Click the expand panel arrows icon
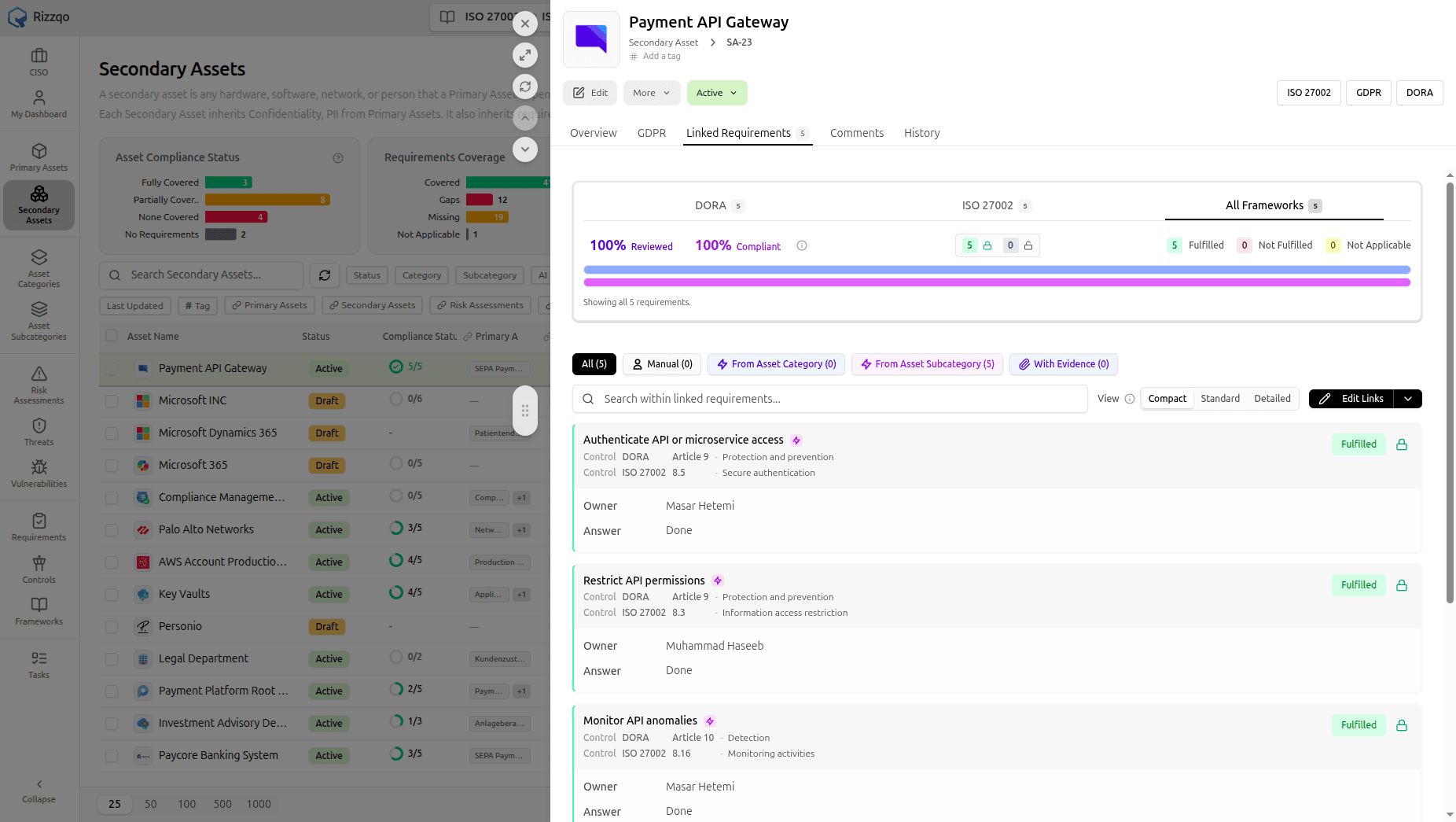Screen dimensions: 1456x822 (525, 55)
